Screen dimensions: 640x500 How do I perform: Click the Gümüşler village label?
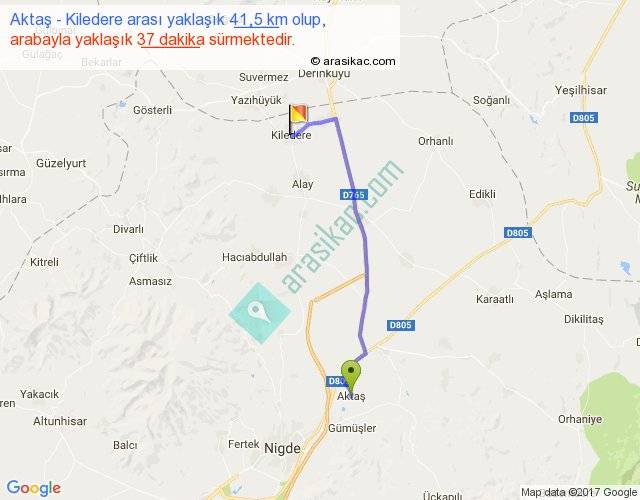pyautogui.click(x=352, y=428)
